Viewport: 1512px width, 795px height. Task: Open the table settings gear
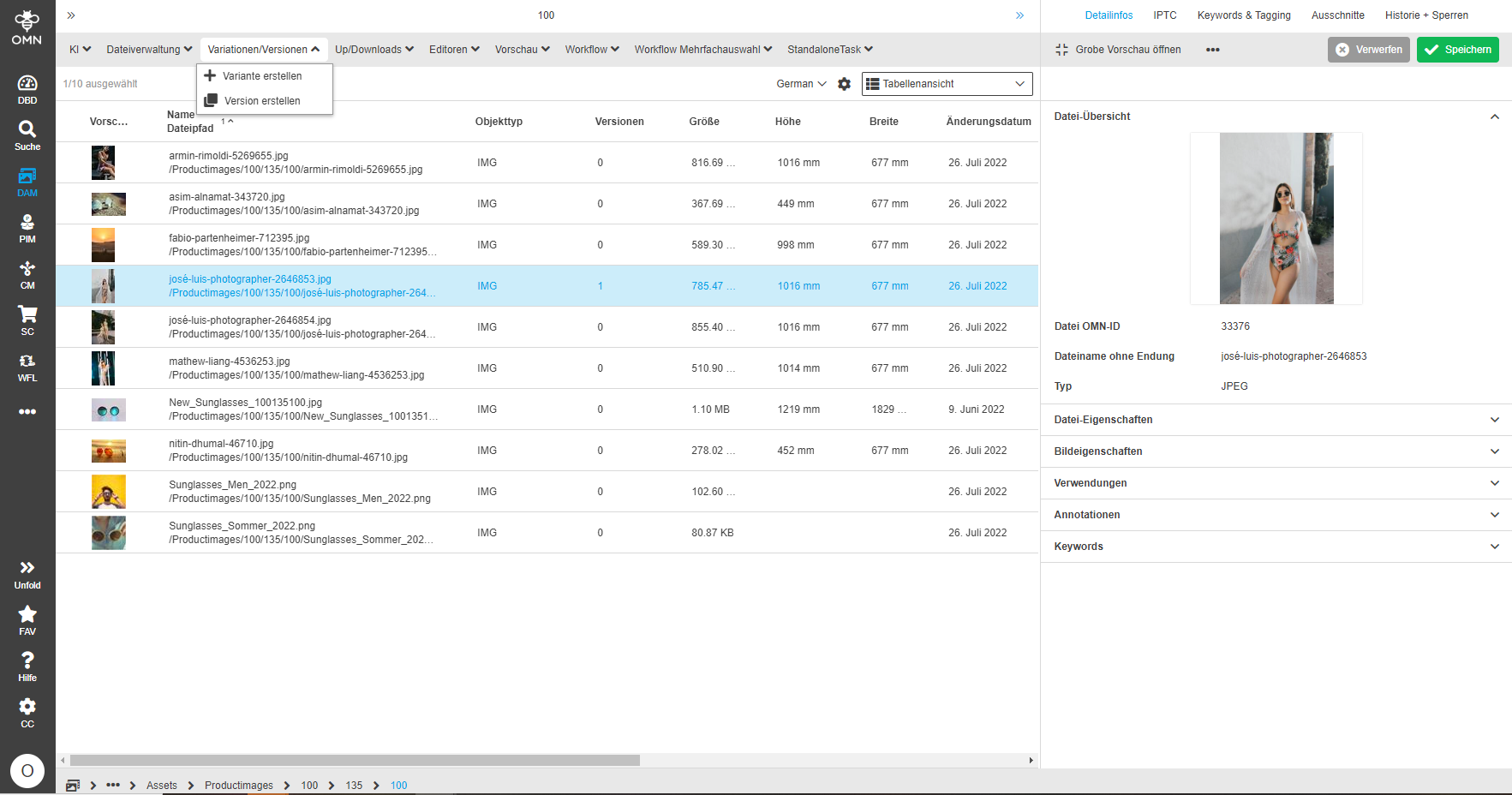point(845,83)
